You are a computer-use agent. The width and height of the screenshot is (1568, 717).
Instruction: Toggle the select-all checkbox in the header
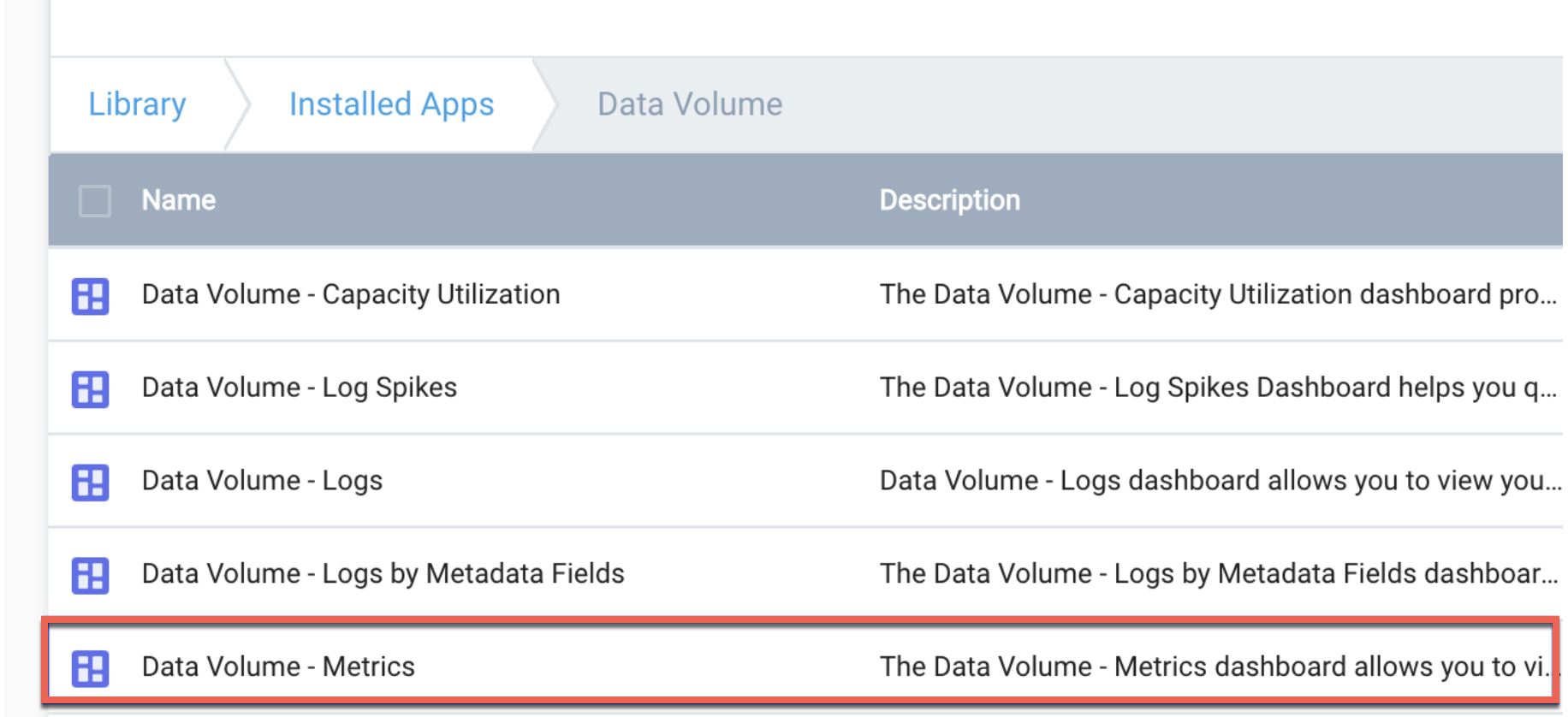tap(94, 200)
